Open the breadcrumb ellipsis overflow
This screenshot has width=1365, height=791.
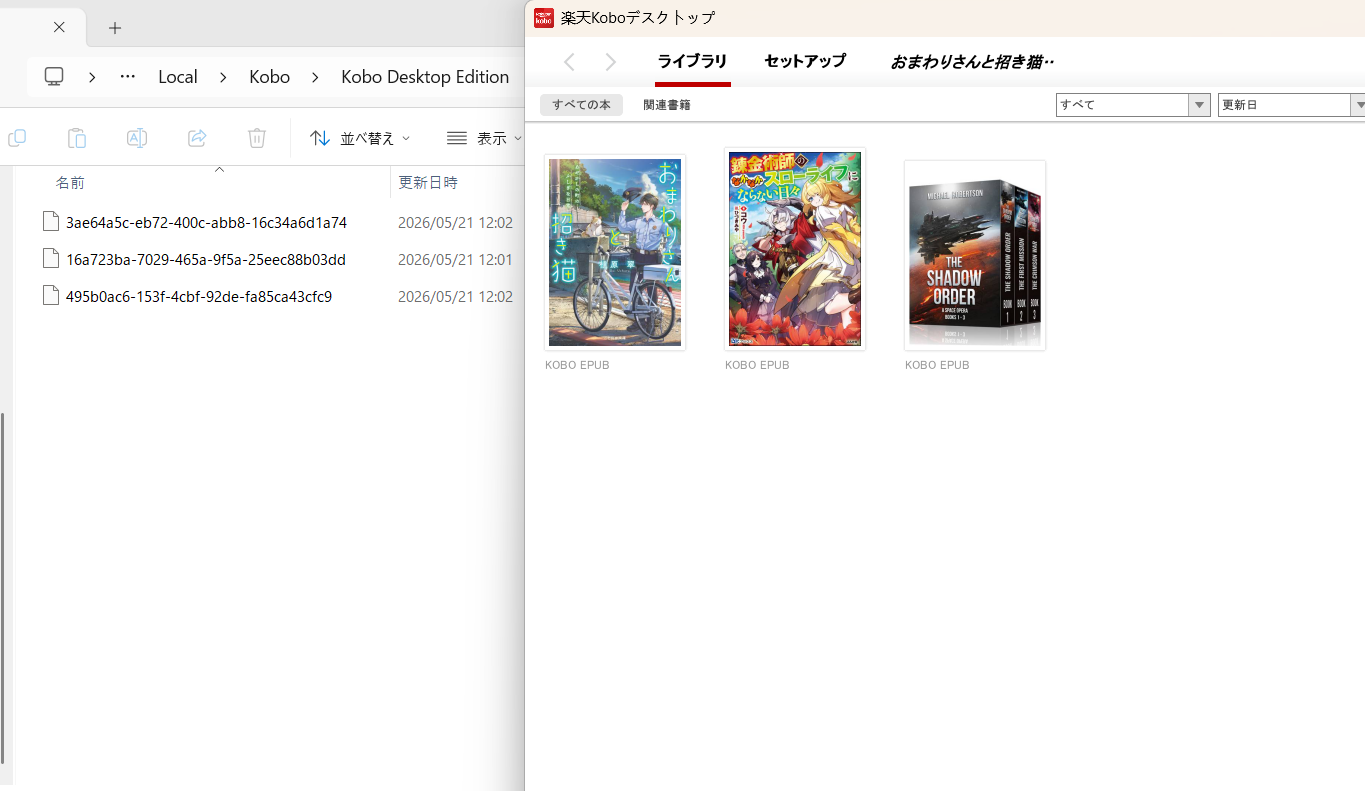point(127,76)
